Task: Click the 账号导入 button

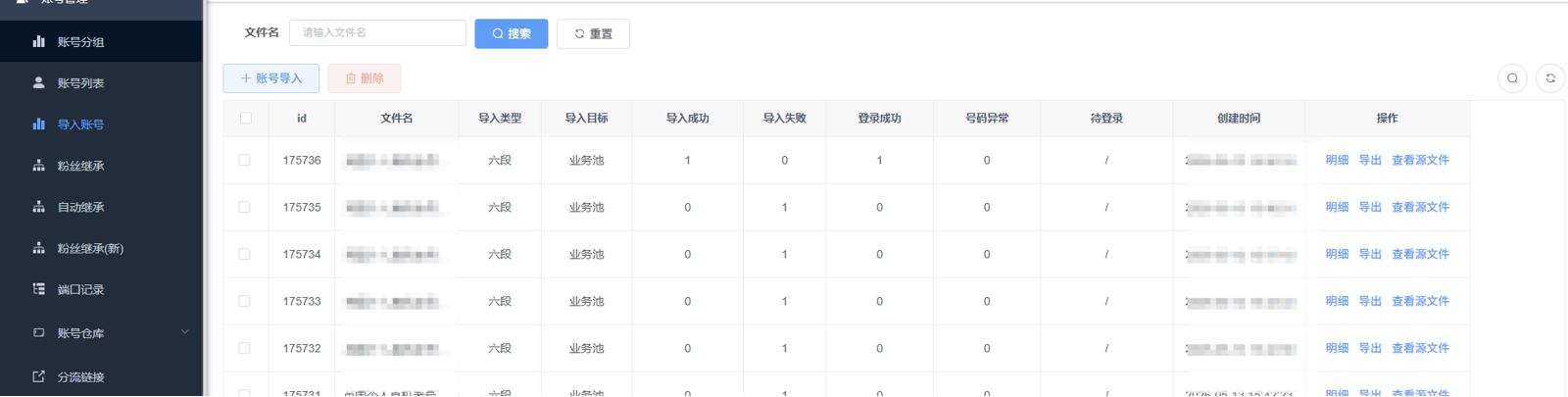Action: (271, 78)
